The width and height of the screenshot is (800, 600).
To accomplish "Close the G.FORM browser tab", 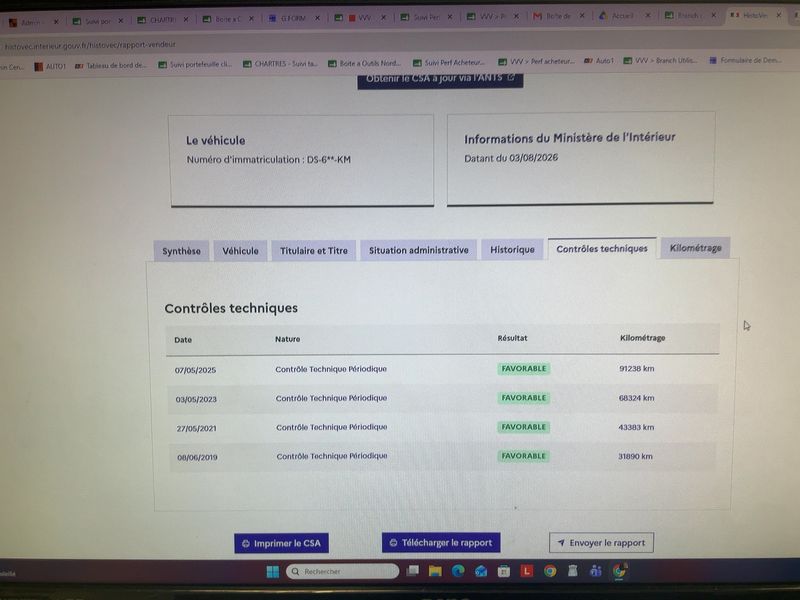I will 317,18.
